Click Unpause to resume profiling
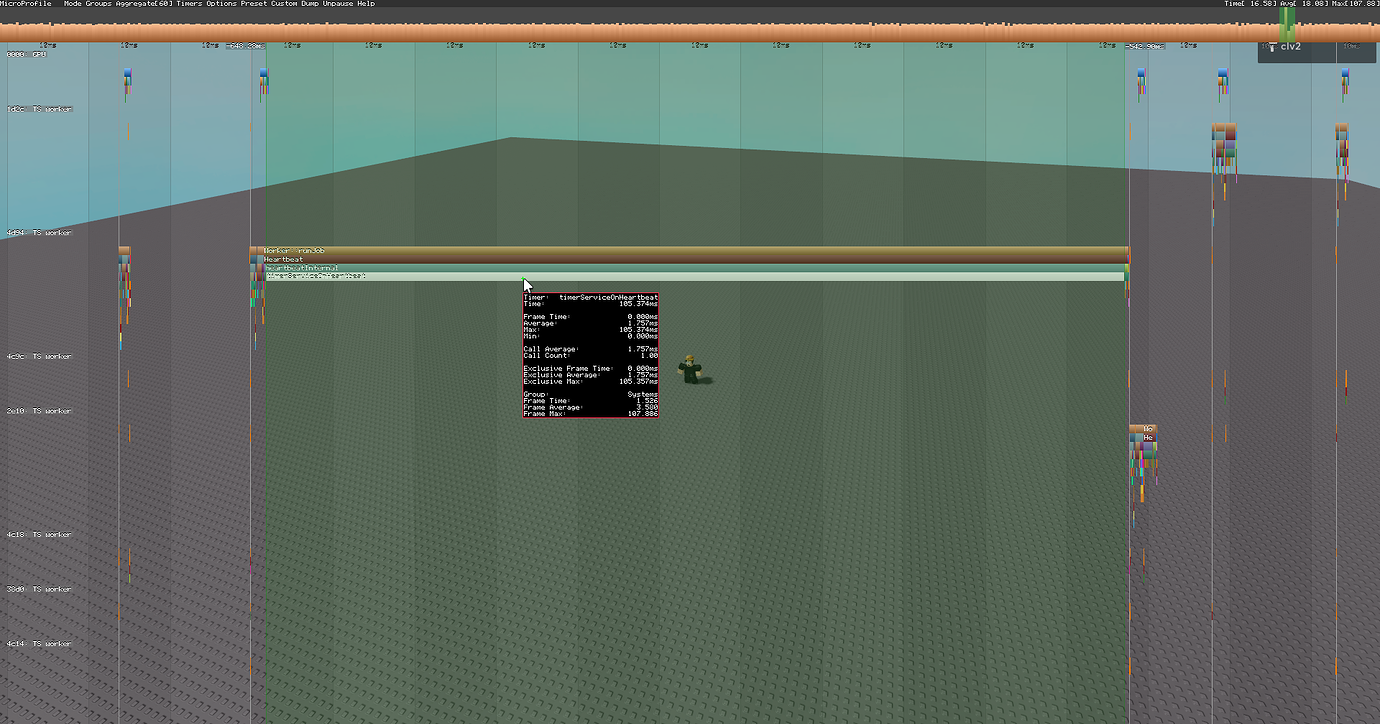The height and width of the screenshot is (724, 1380). [338, 4]
